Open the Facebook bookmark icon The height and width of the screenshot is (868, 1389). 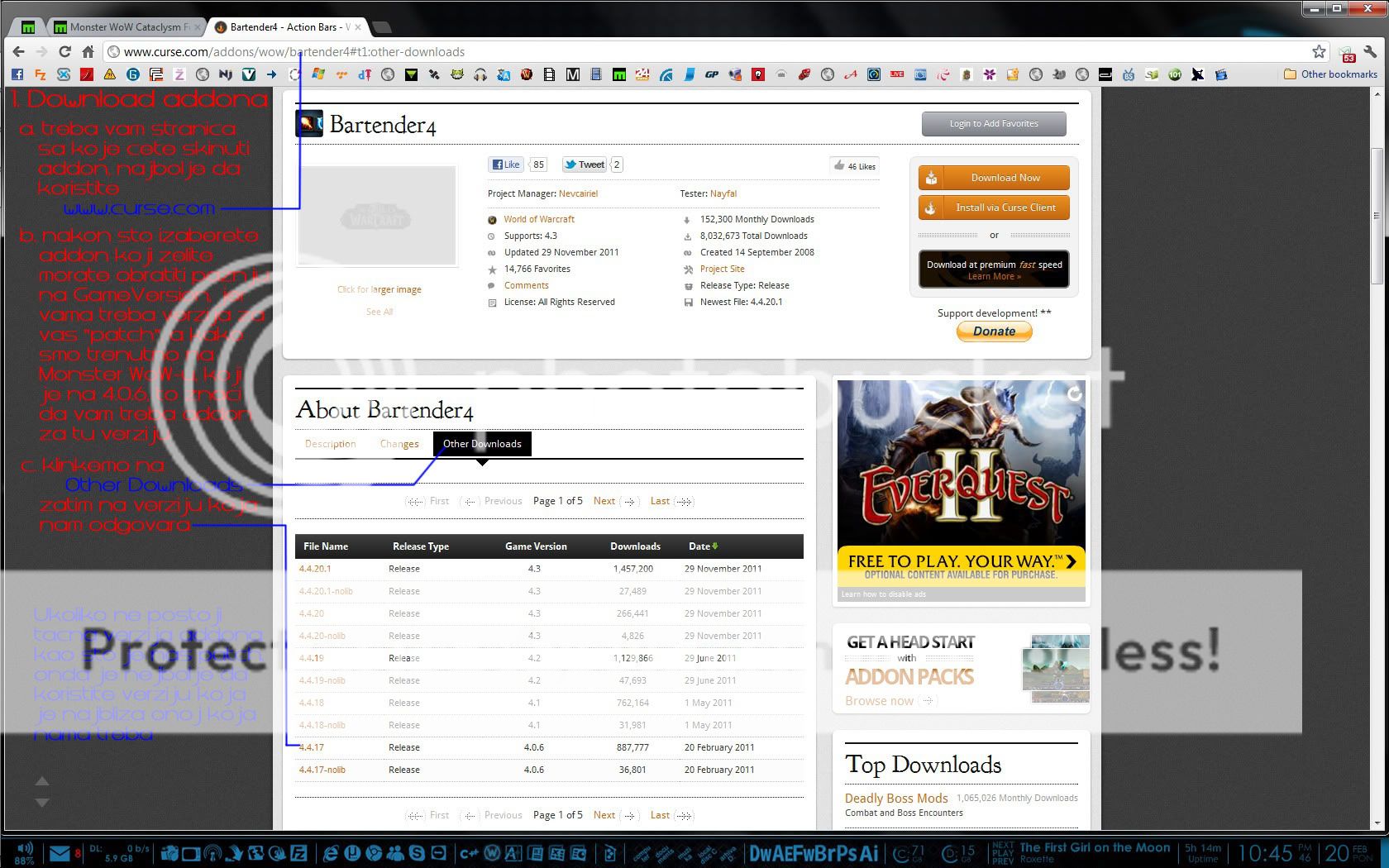[x=17, y=74]
